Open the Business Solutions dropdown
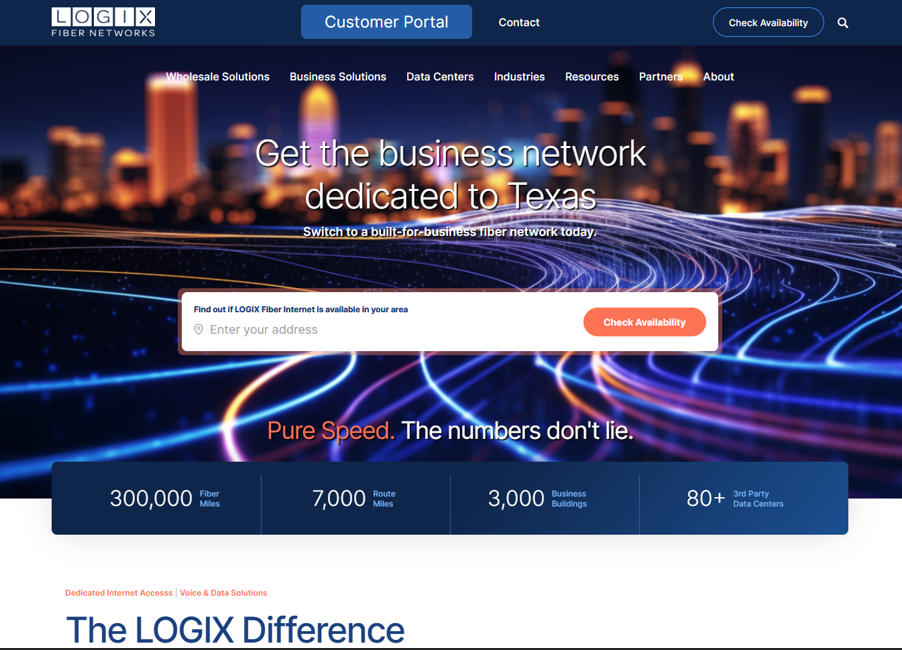 [337, 76]
